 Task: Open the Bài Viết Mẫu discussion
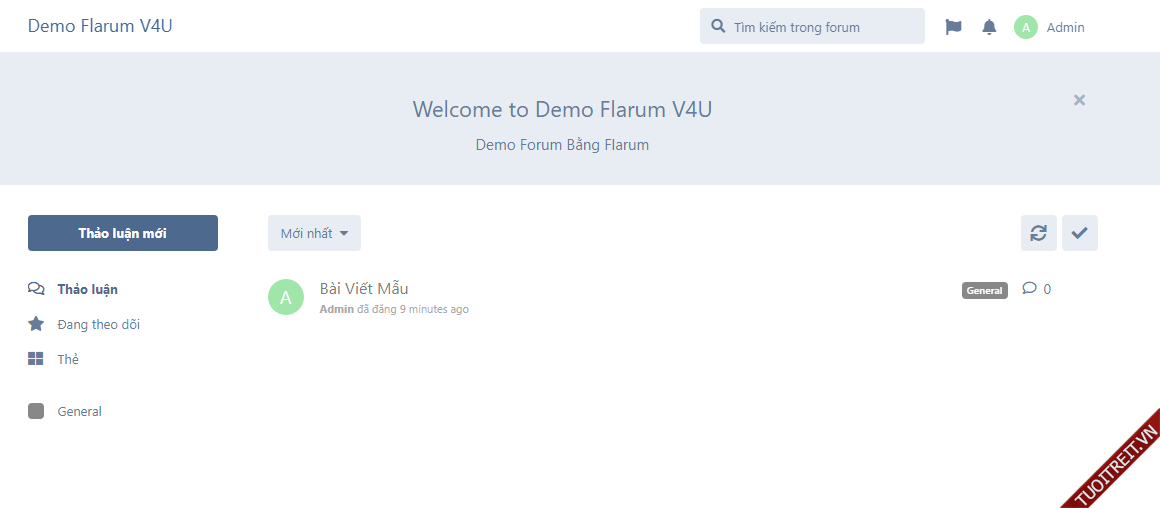[364, 288]
